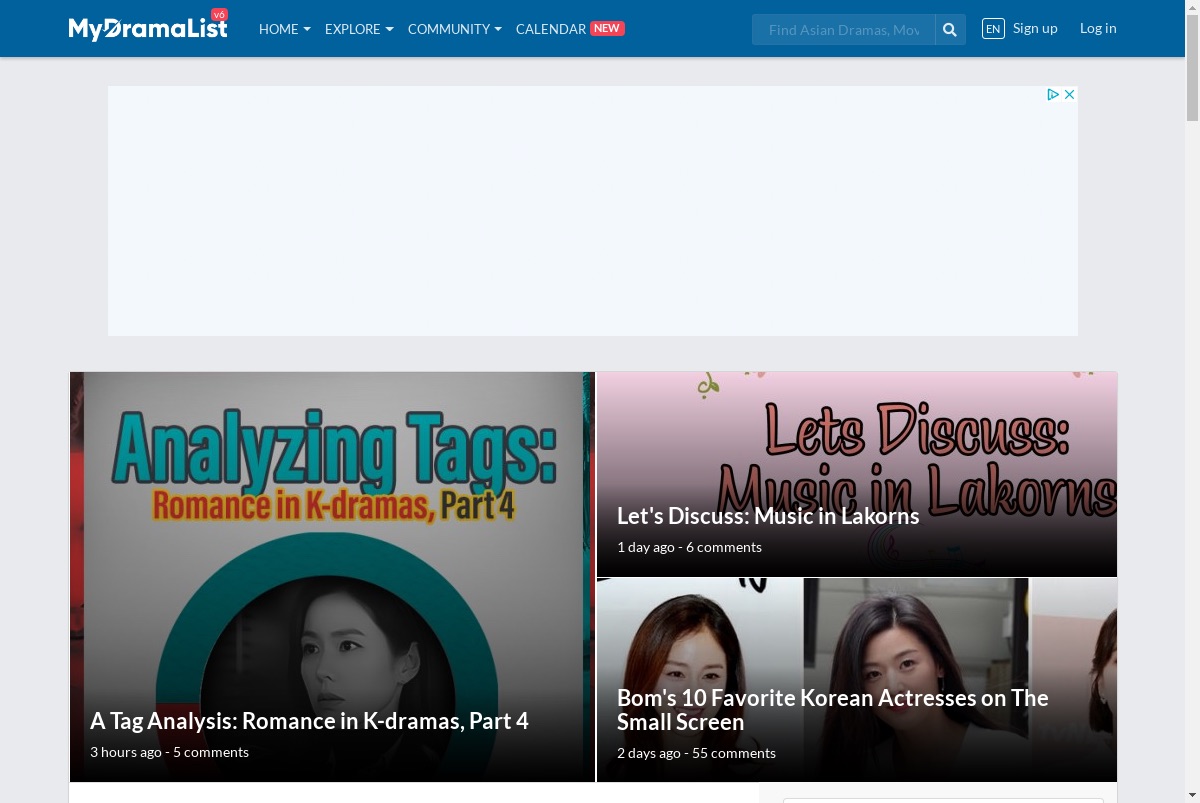This screenshot has height=803, width=1200.
Task: Expand the COMMUNITY dropdown menu
Action: coord(455,29)
